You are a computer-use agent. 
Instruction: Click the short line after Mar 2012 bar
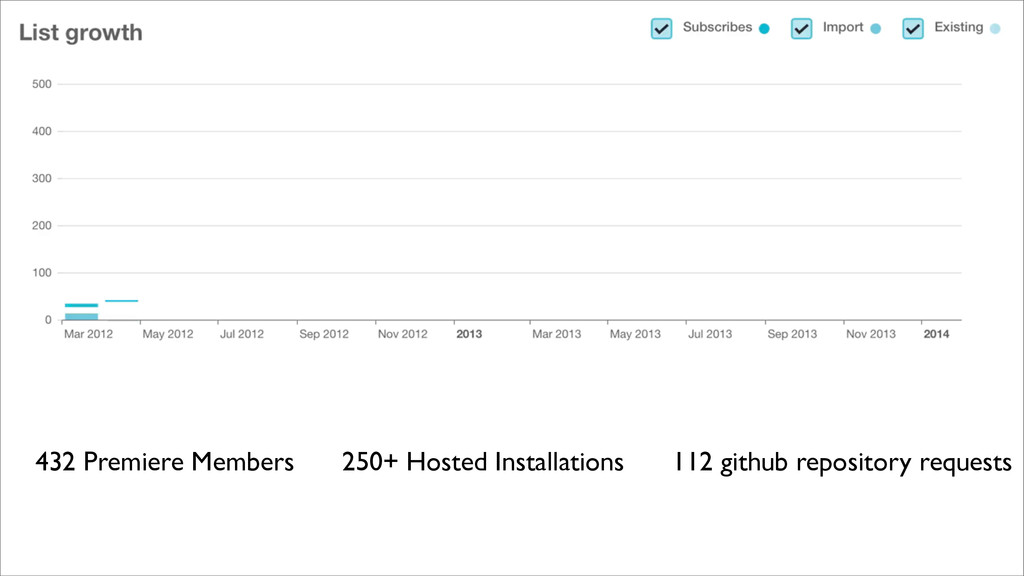[121, 301]
